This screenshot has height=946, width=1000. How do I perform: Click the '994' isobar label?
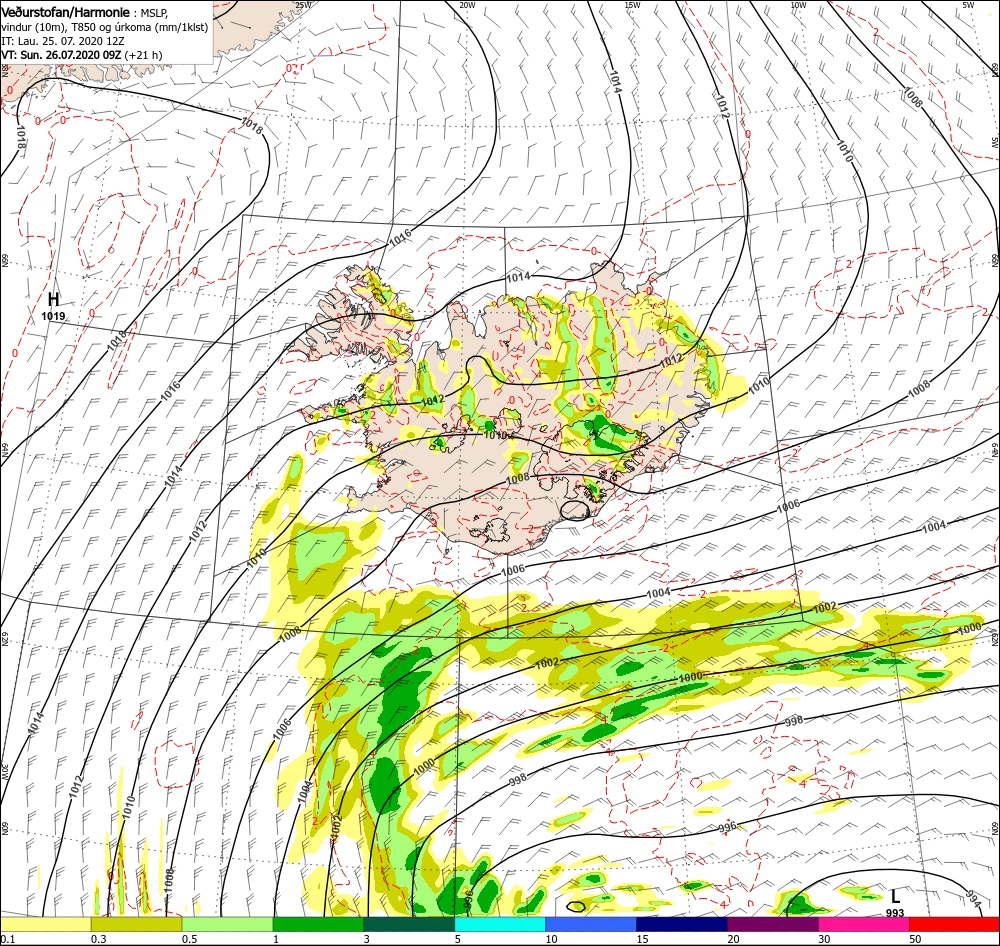971,898
